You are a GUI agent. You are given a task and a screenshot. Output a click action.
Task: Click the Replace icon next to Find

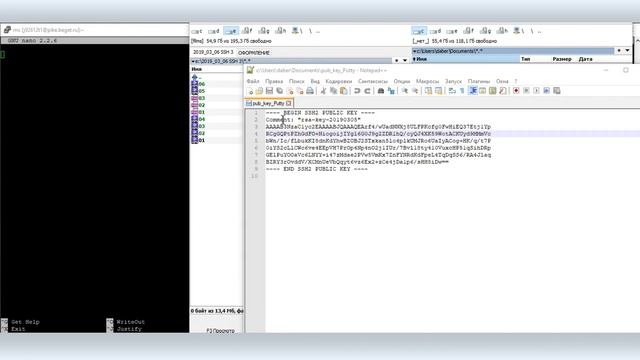(391, 91)
